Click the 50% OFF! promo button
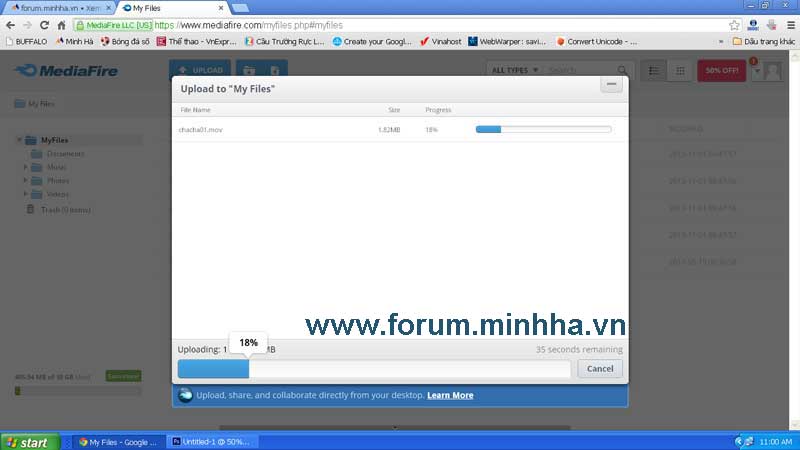 pos(721,70)
